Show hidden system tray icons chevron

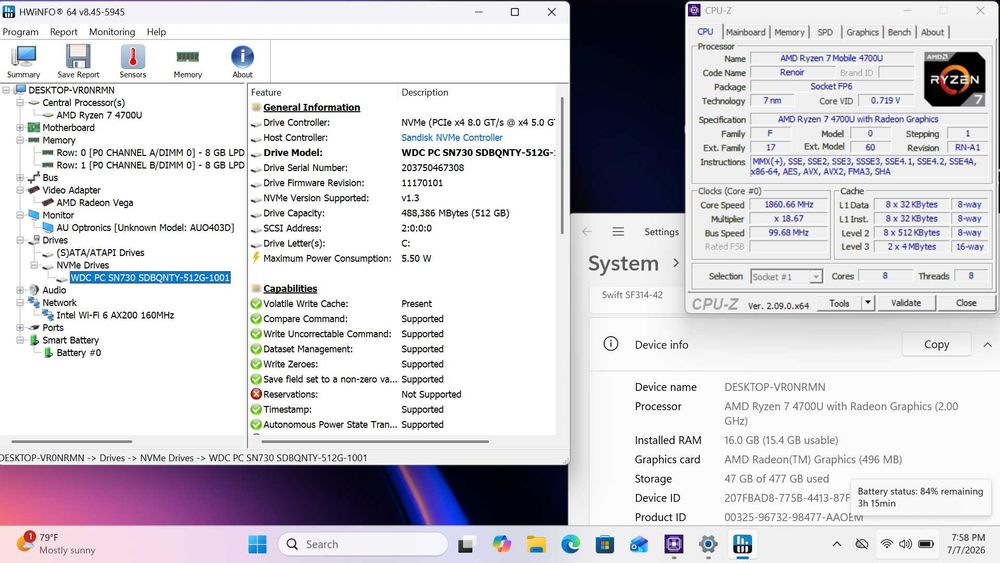[837, 544]
